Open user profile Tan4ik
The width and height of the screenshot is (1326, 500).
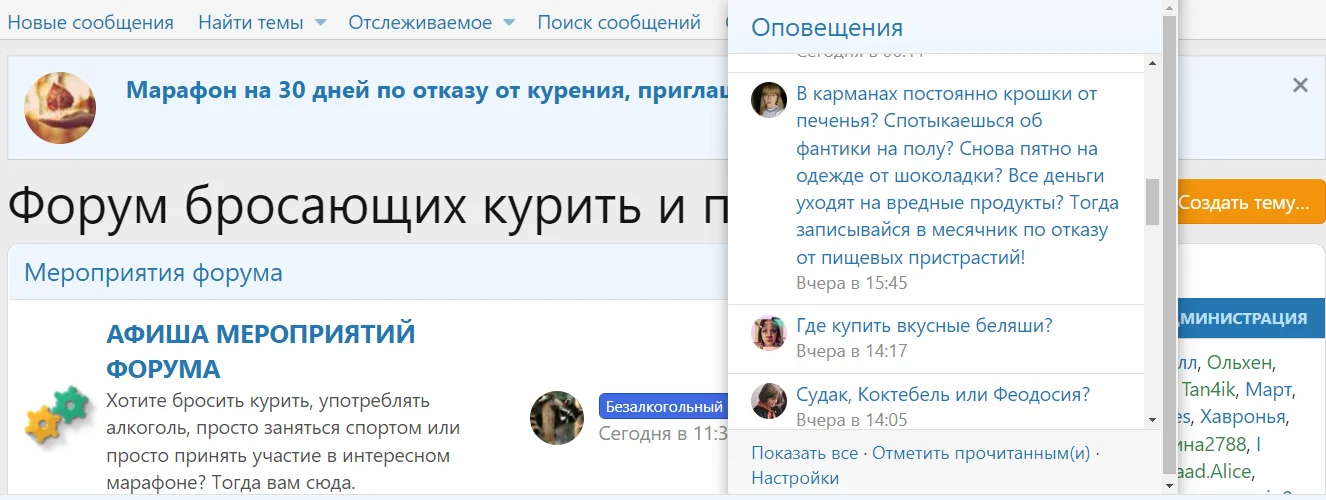(x=1208, y=389)
